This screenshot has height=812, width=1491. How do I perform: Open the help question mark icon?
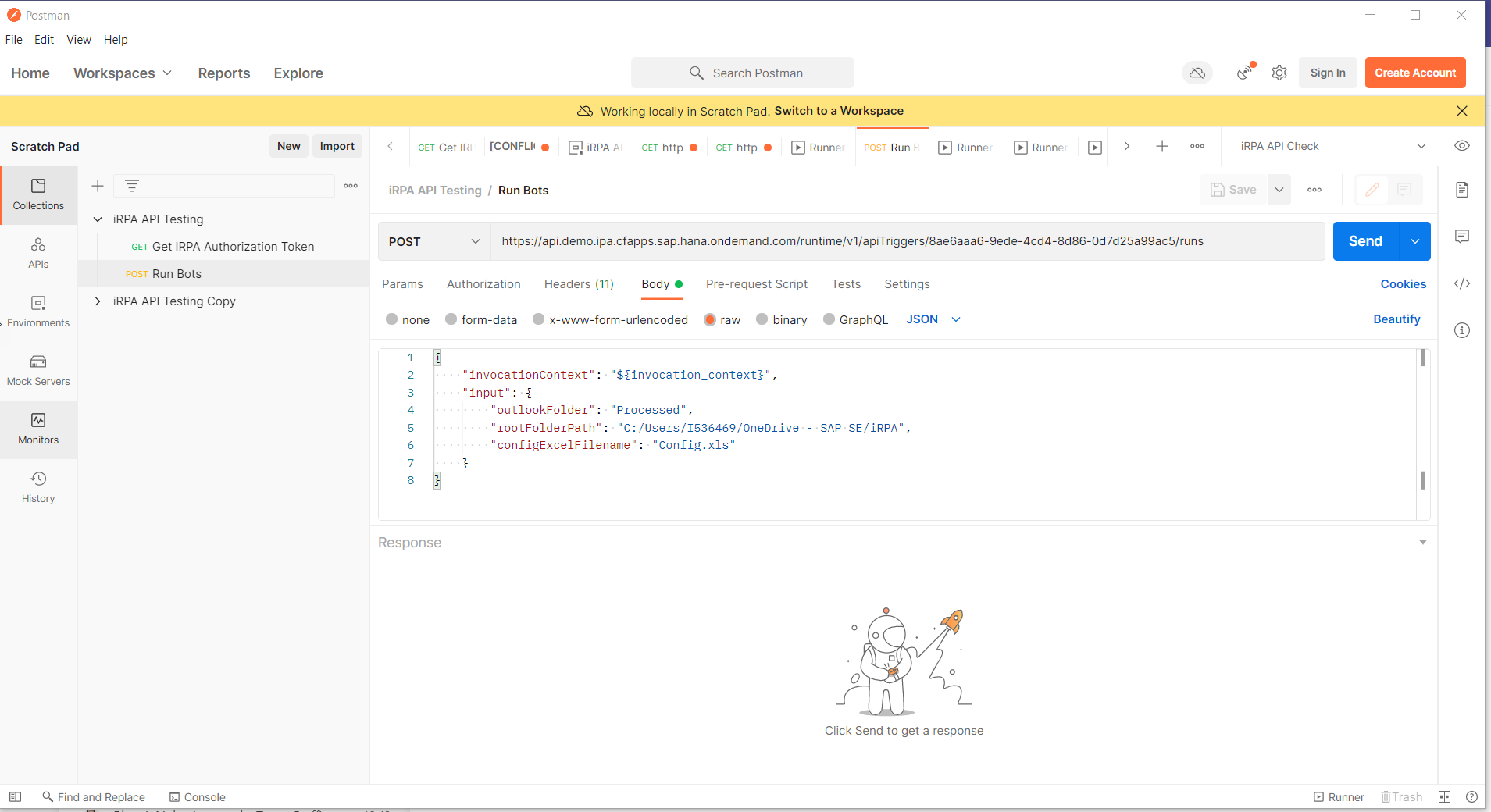pos(1471,797)
